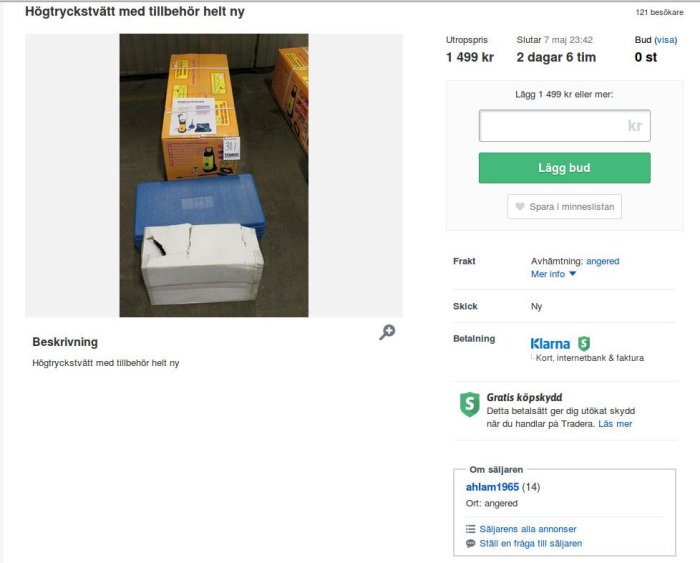Click the magnifier zoom icon below the photo
700x563 pixels.
click(x=387, y=332)
